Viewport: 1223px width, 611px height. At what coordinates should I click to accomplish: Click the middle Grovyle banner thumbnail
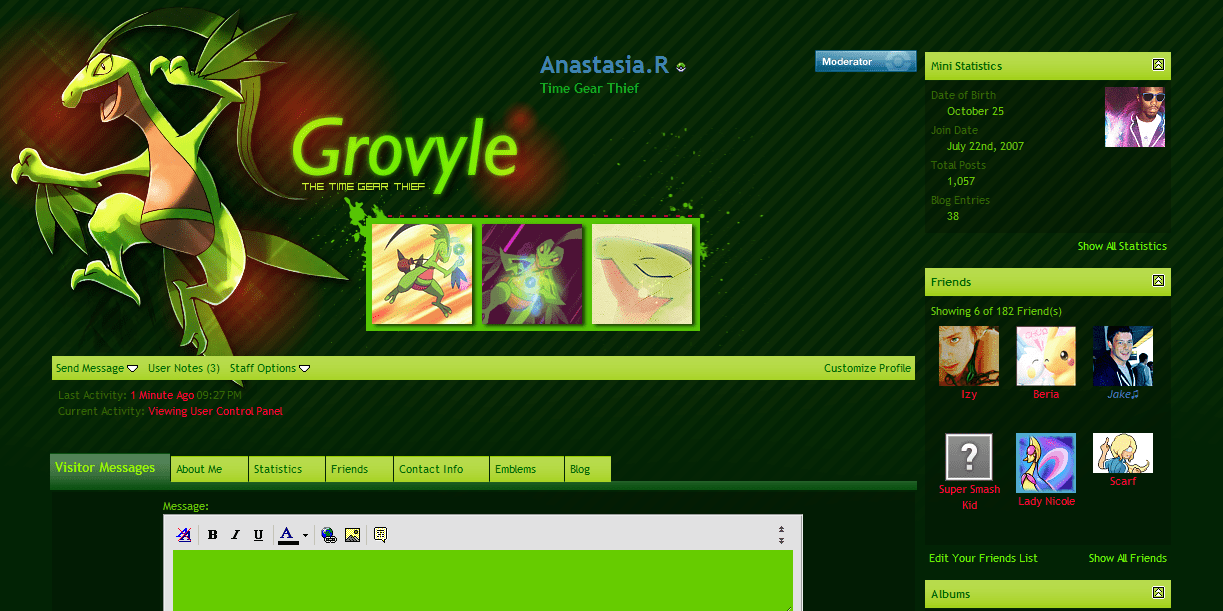pyautogui.click(x=532, y=274)
